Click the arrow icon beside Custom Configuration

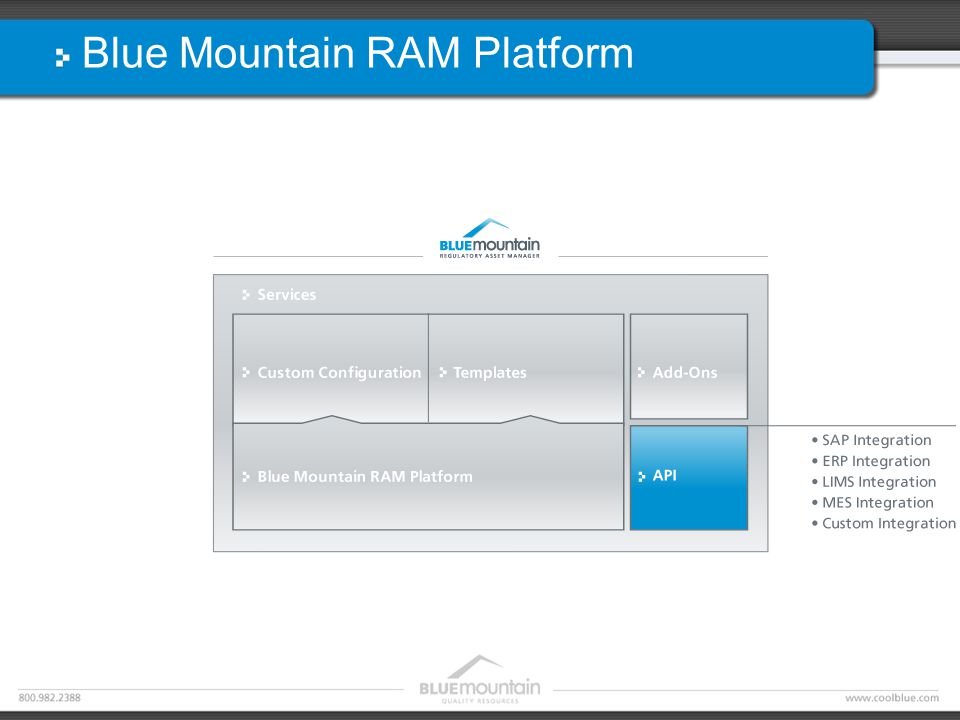coord(246,372)
